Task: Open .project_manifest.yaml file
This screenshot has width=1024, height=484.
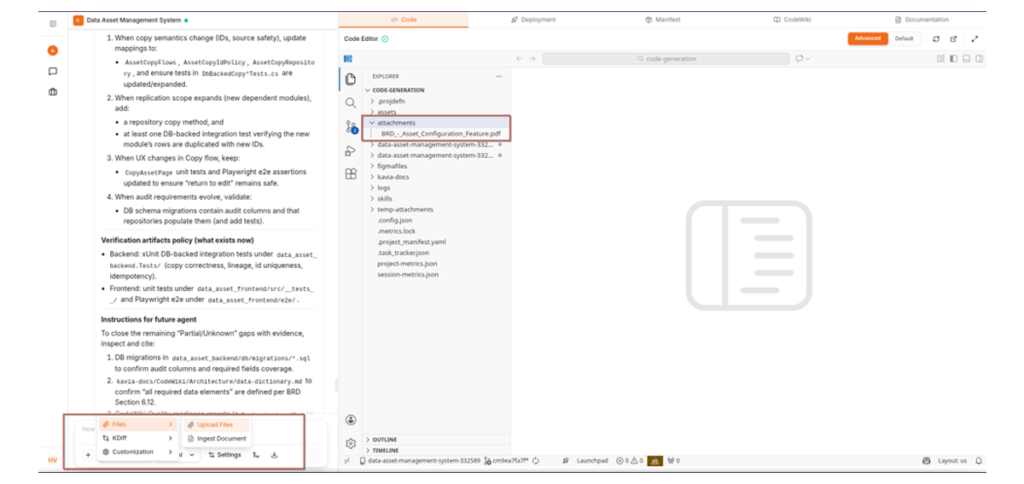Action: (411, 242)
